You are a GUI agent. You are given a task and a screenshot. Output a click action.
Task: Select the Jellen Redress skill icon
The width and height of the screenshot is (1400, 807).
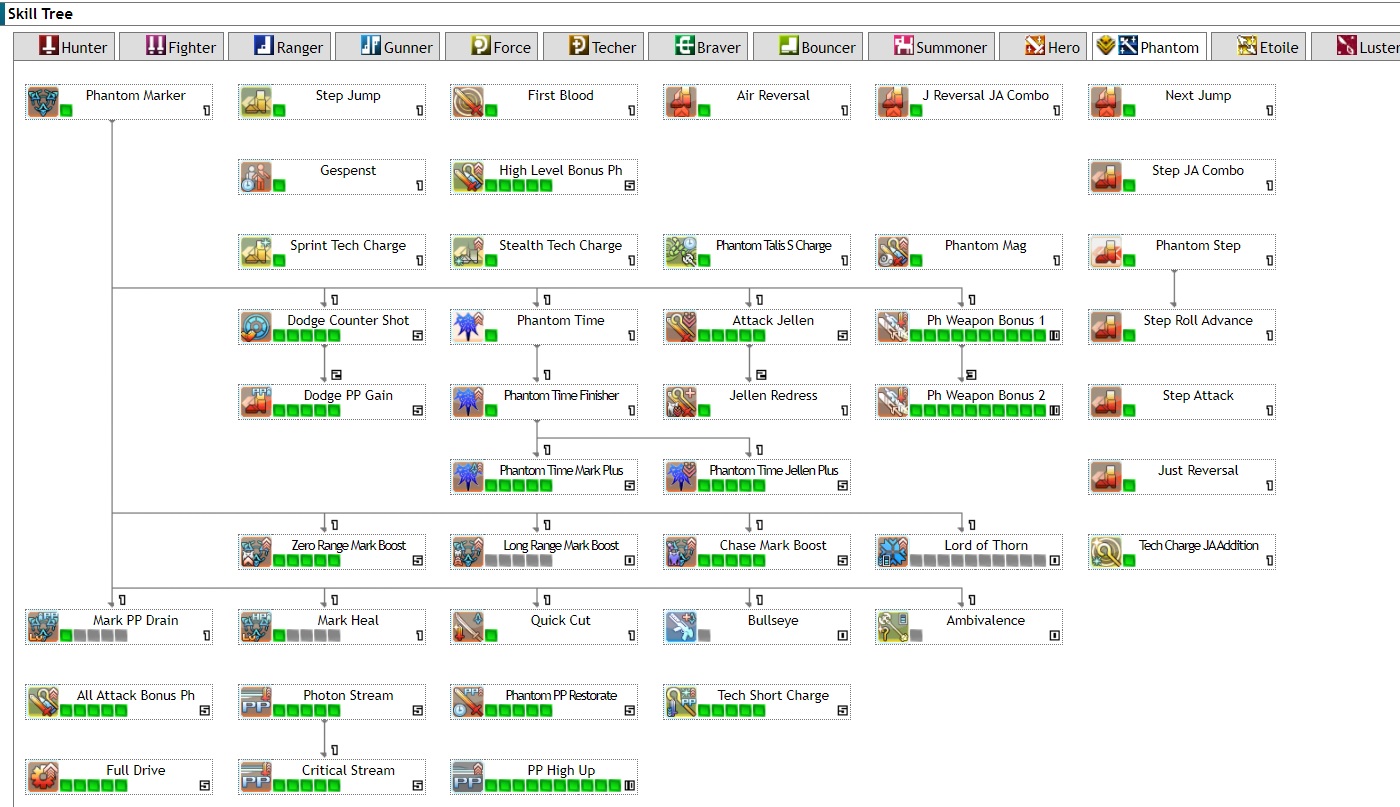click(681, 402)
